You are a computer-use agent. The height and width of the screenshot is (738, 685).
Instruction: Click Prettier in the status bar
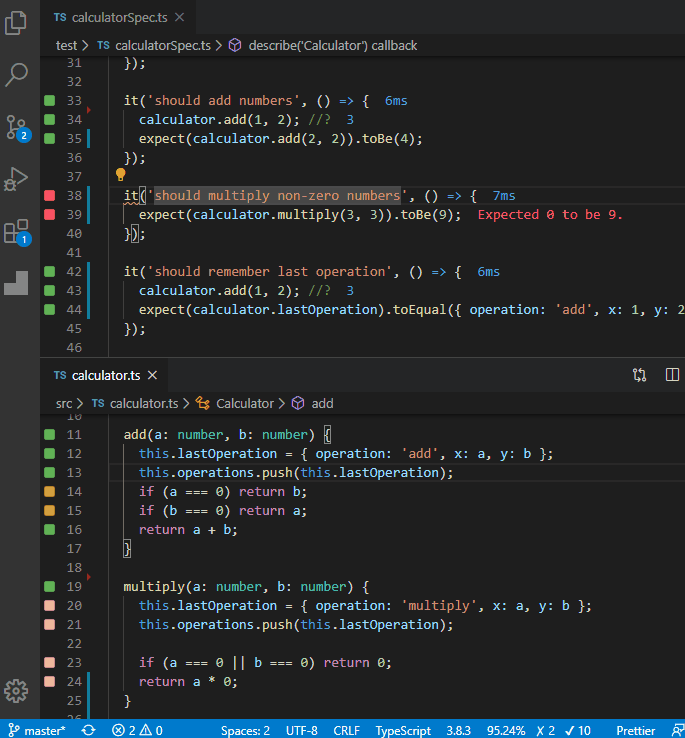coord(636,730)
